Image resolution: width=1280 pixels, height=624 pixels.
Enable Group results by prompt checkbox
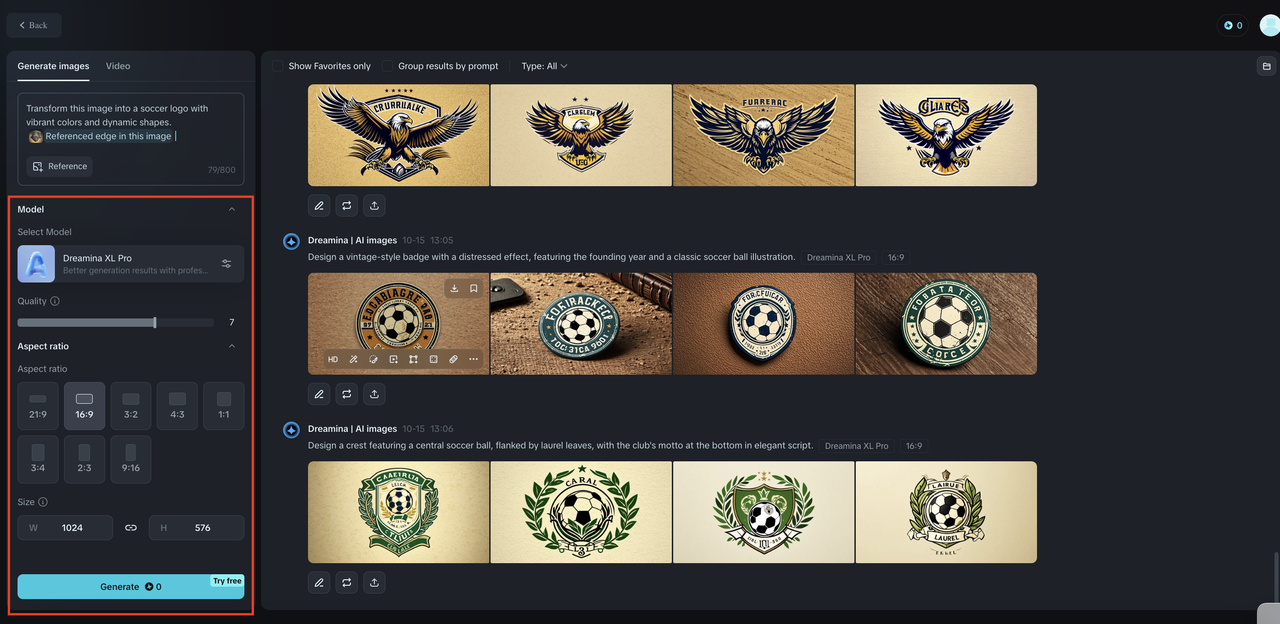coord(387,66)
